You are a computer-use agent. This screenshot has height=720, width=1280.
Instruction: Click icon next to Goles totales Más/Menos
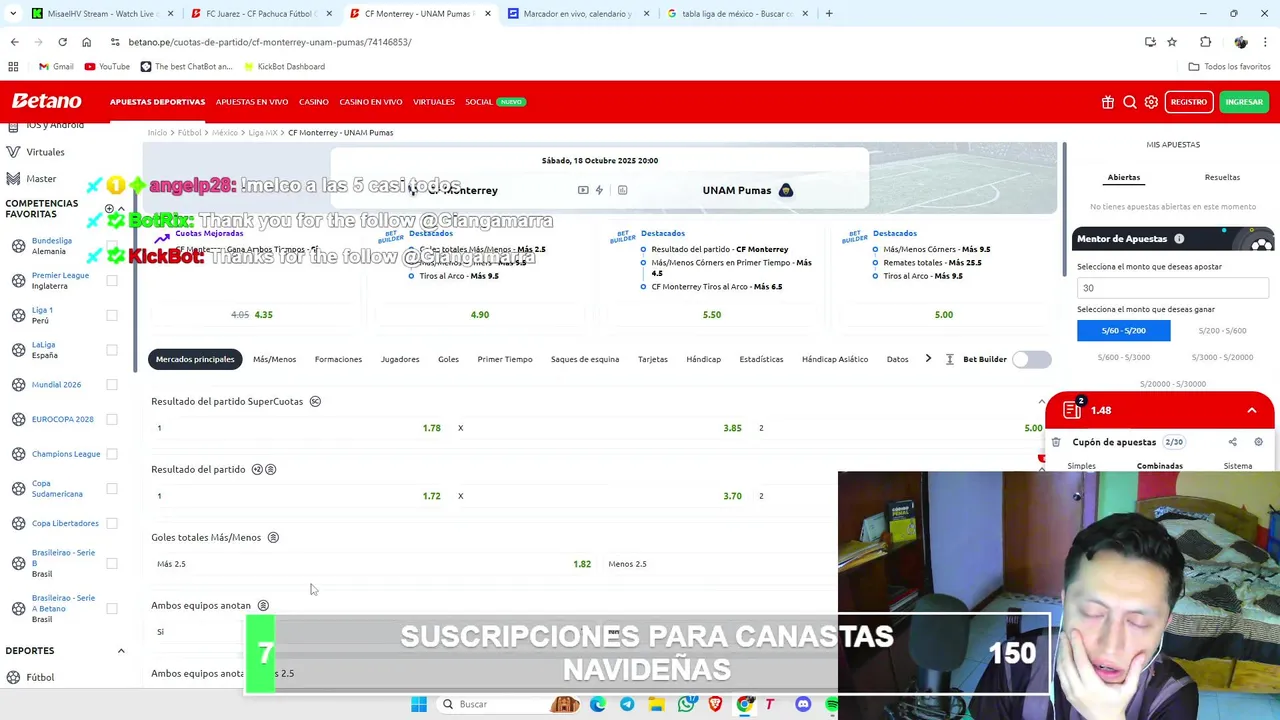(273, 537)
